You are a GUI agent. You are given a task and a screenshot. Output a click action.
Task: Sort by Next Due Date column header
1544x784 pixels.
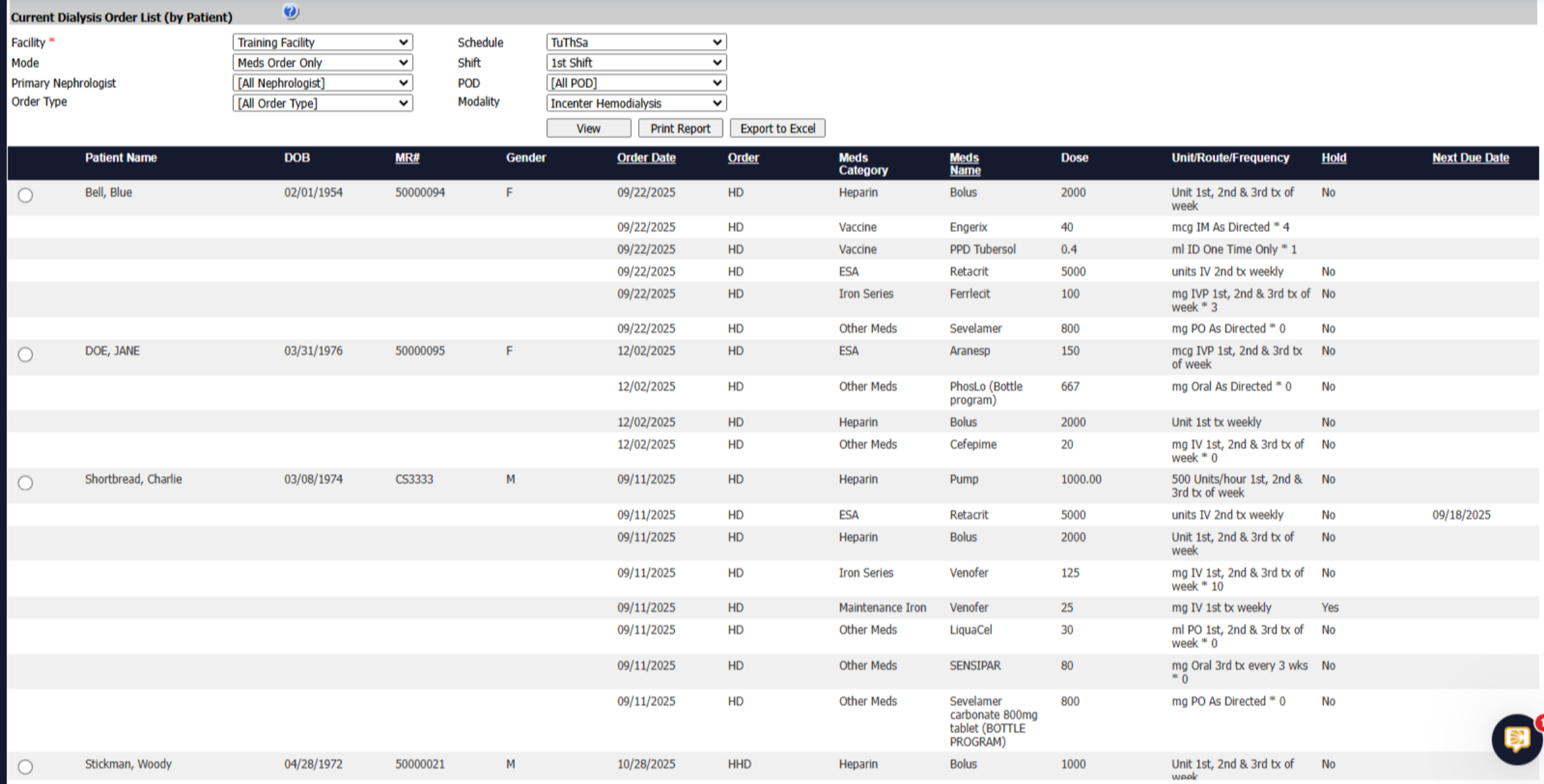coord(1471,158)
